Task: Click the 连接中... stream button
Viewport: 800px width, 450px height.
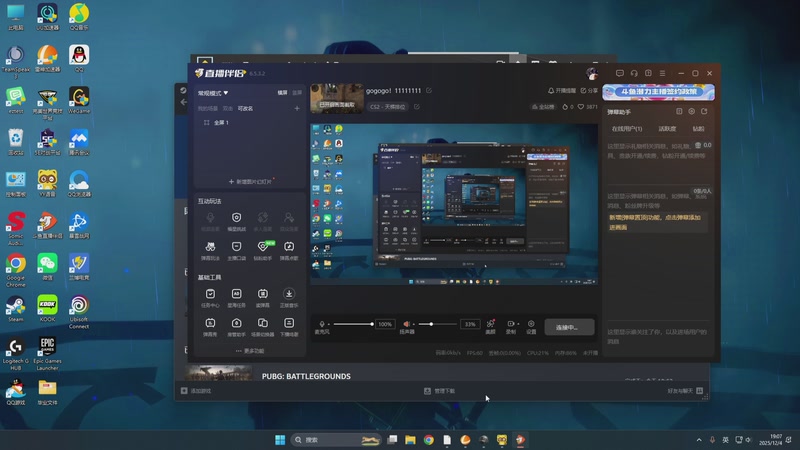Action: pyautogui.click(x=569, y=327)
